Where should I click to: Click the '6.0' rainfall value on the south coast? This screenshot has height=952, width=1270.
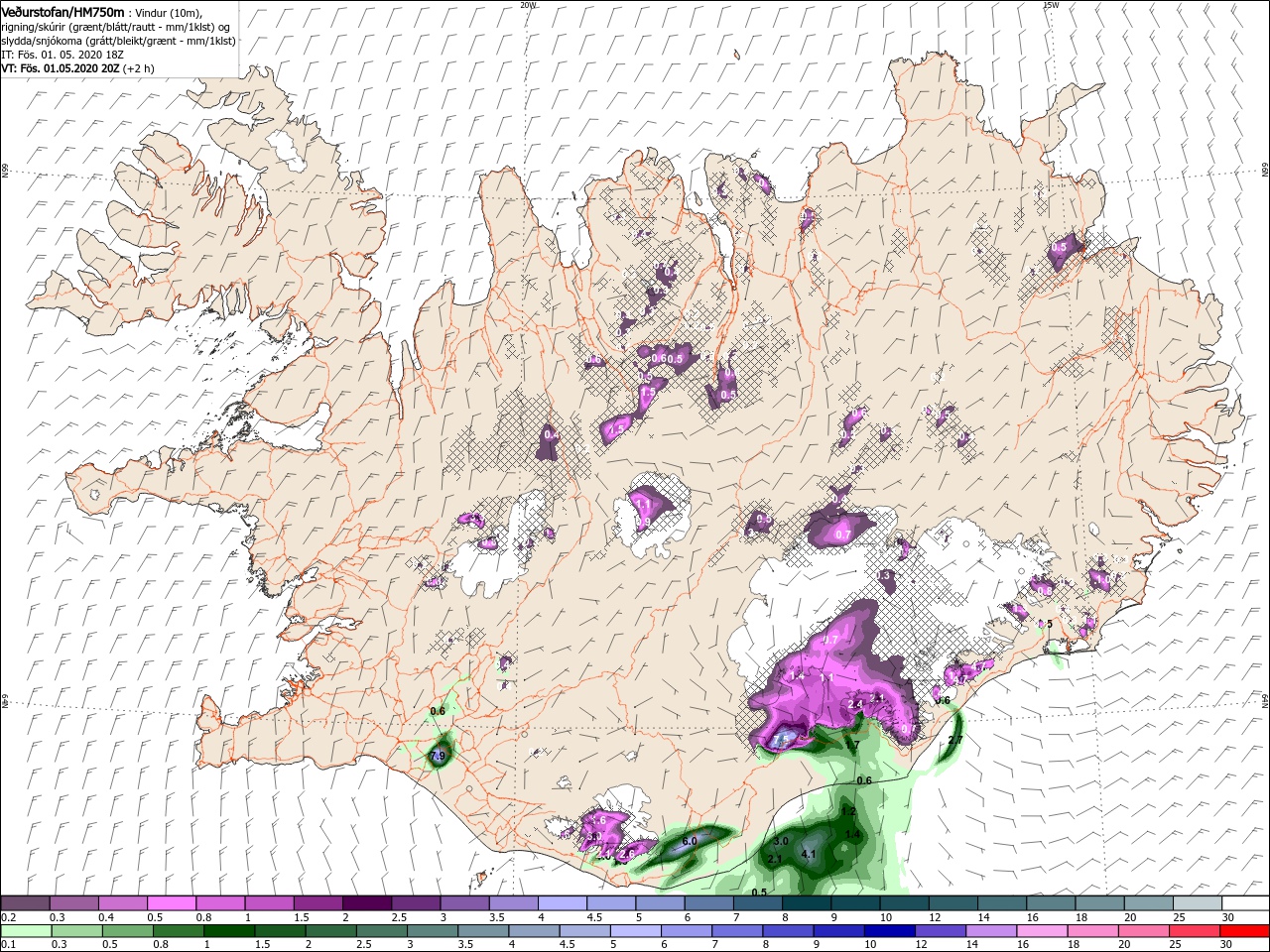click(x=690, y=841)
